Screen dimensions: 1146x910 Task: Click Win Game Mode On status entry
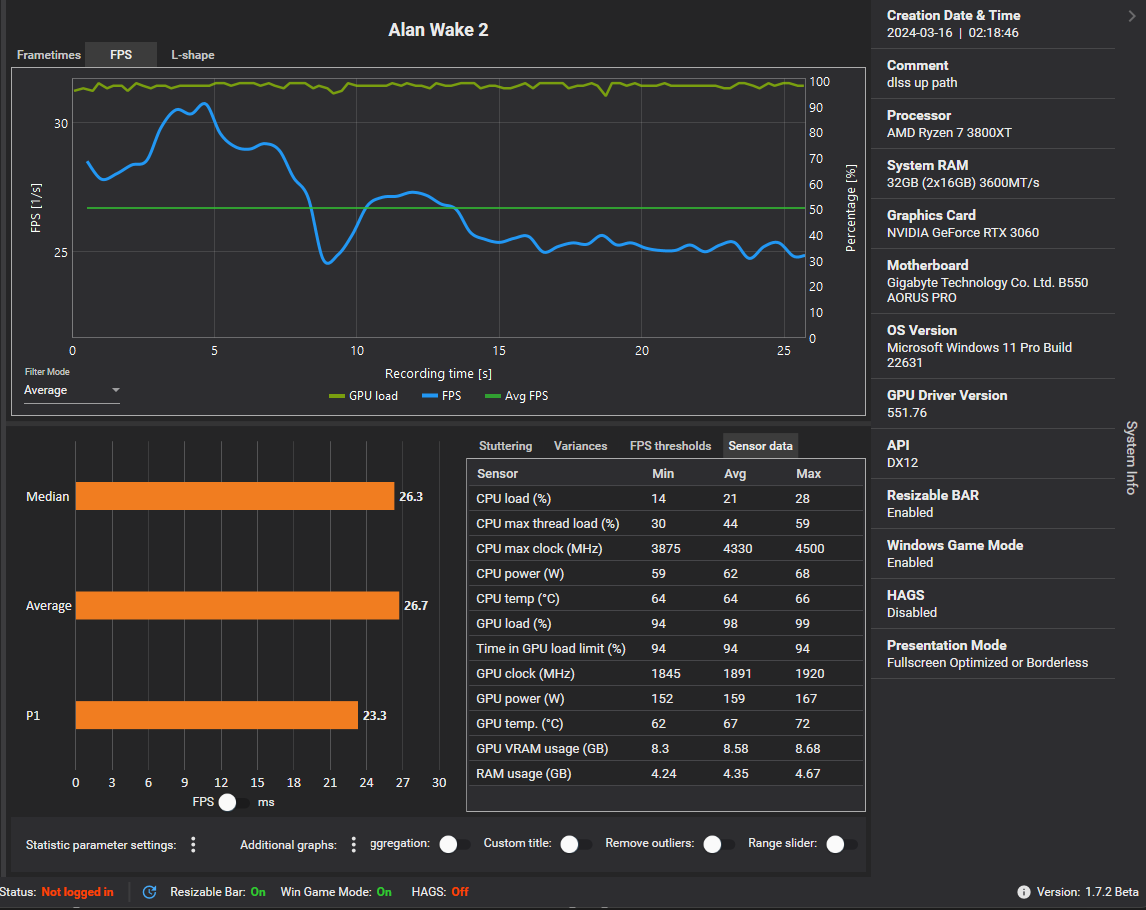(x=335, y=892)
